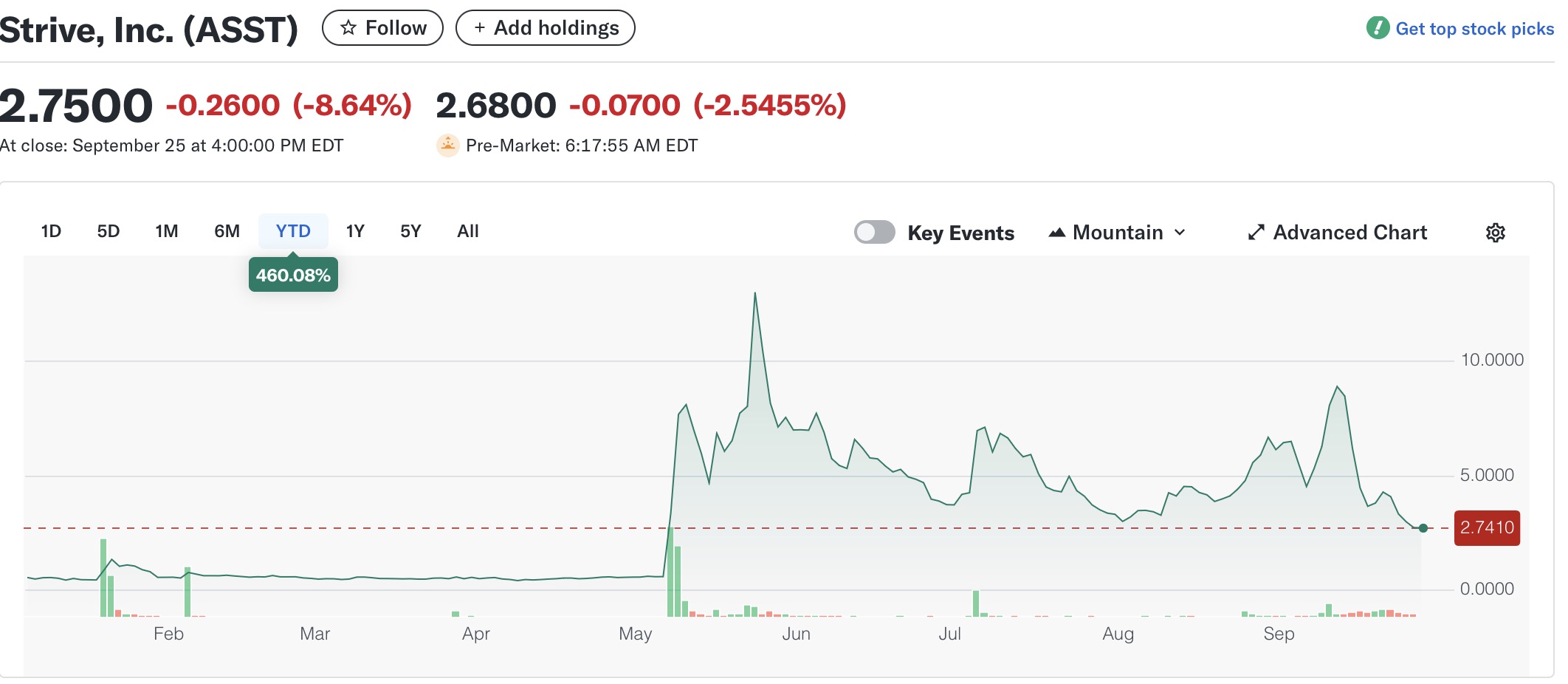
Task: Click the Sep axis label
Action: click(x=1279, y=634)
